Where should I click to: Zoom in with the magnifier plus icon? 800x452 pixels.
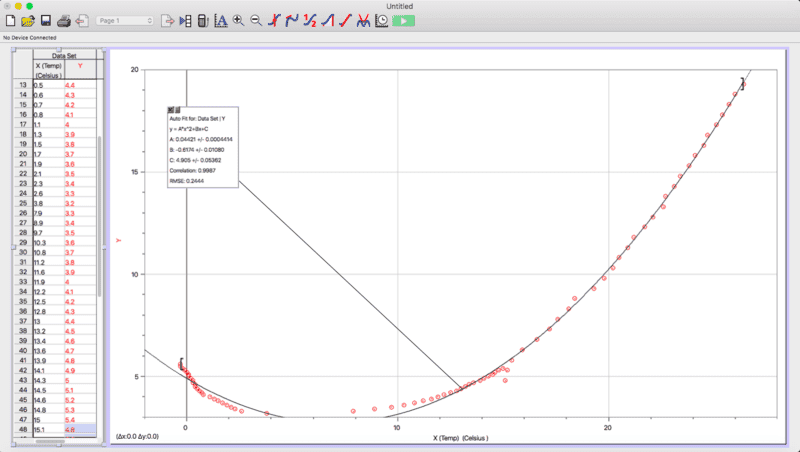point(238,20)
